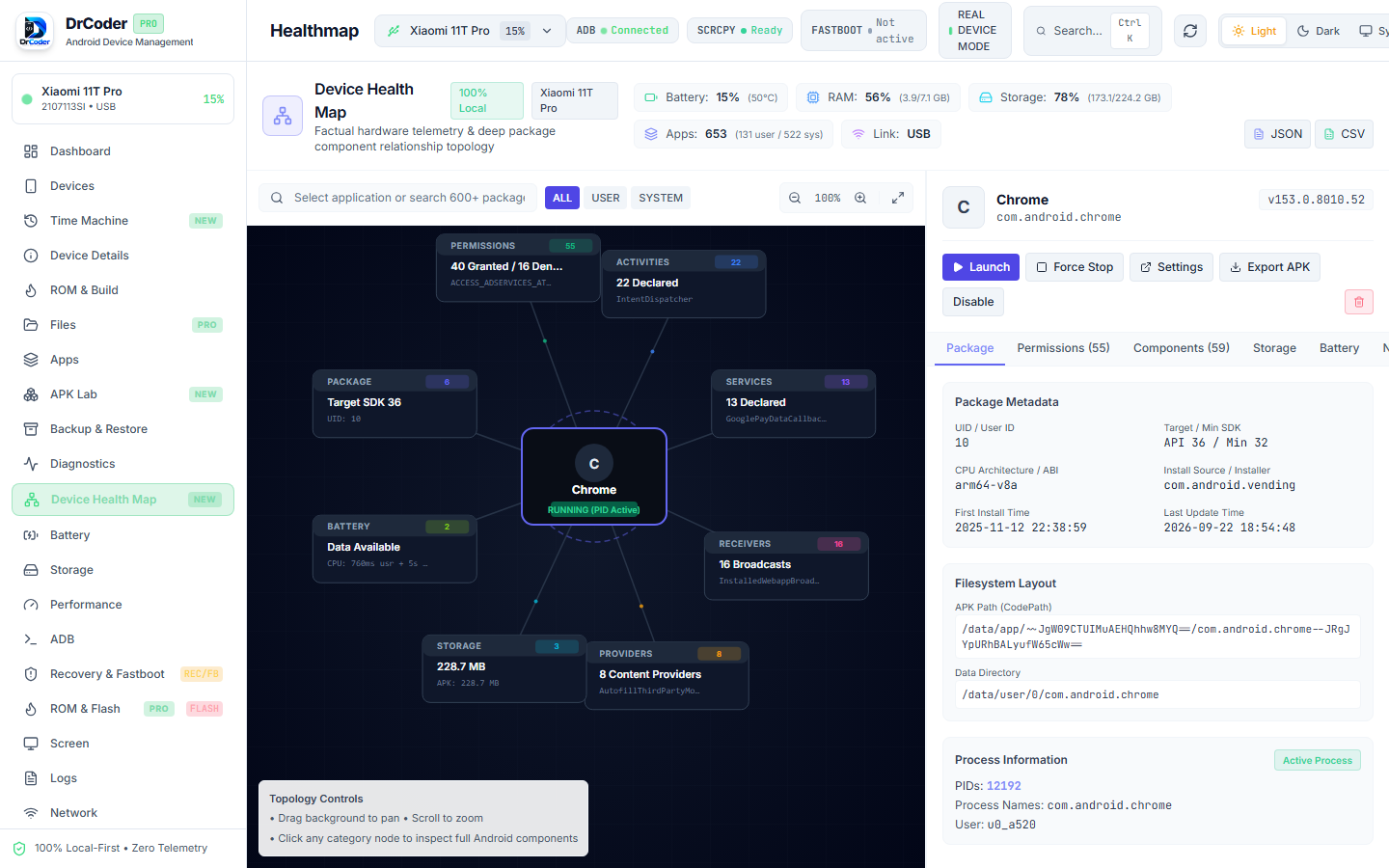Open Backup & Restore section
The image size is (1389, 868).
(x=123, y=429)
